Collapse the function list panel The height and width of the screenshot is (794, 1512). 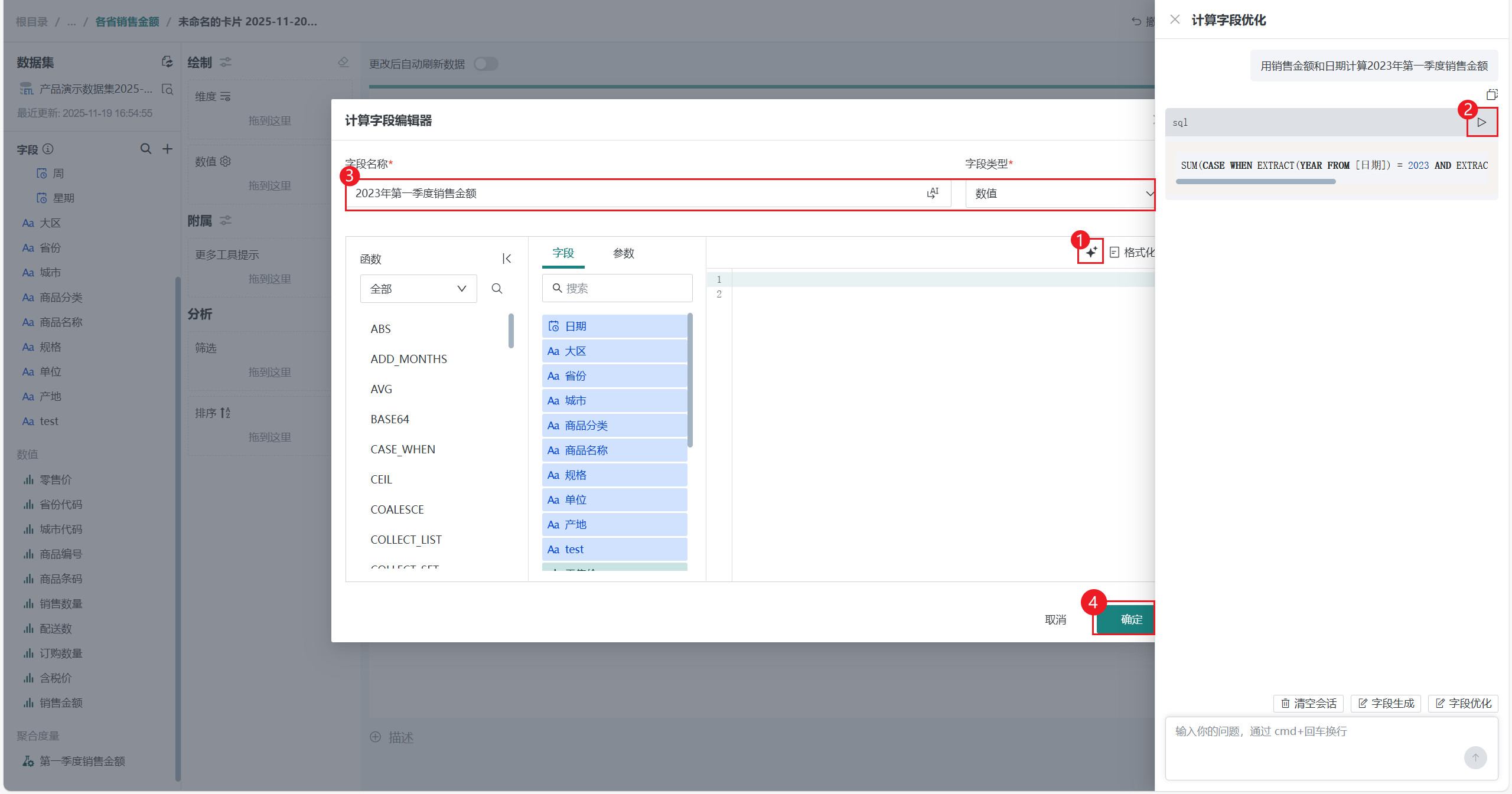(x=506, y=259)
